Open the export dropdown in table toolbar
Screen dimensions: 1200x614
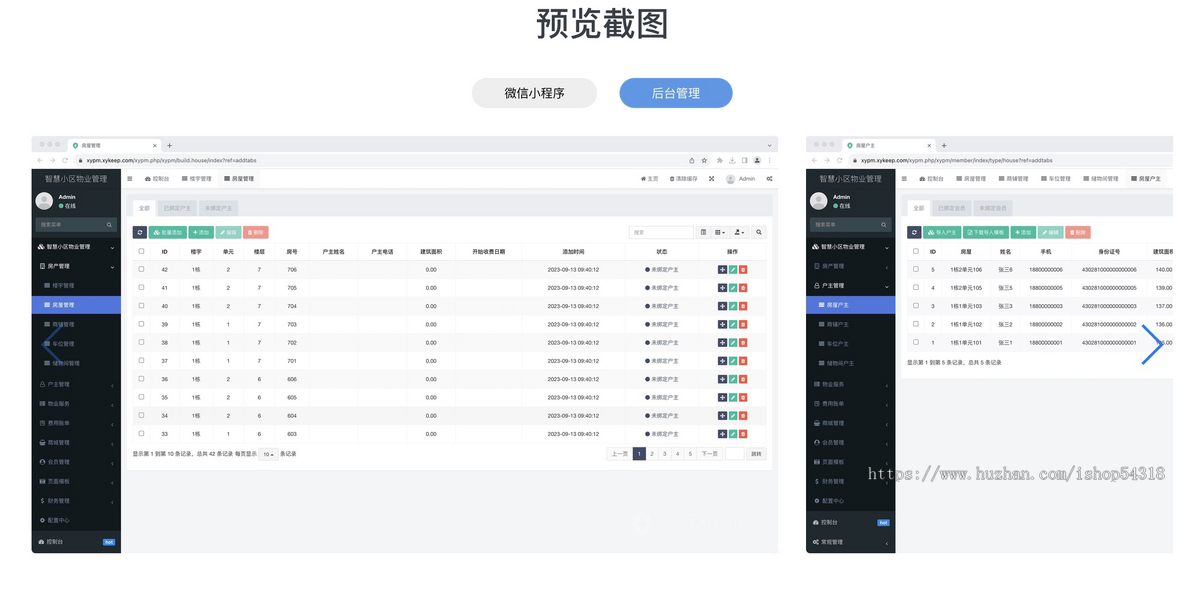pos(740,232)
